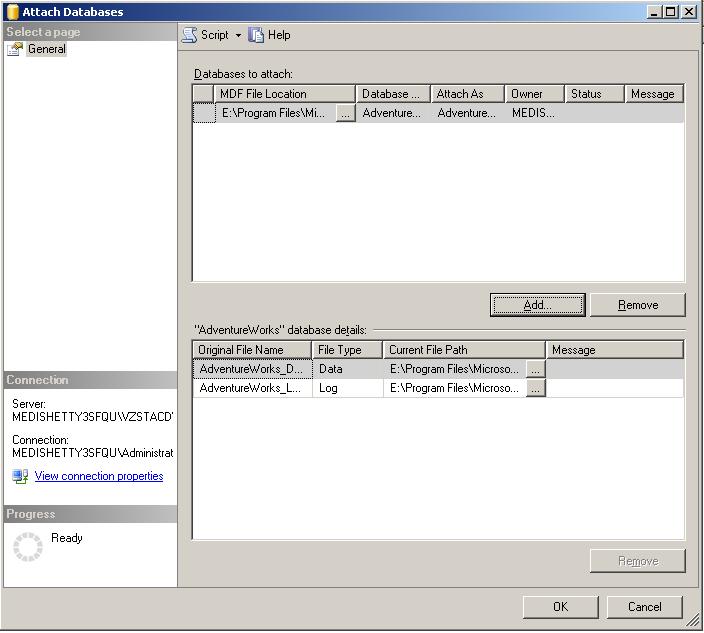The width and height of the screenshot is (704, 633).
Task: Click the Script toolbar icon
Action: [190, 35]
